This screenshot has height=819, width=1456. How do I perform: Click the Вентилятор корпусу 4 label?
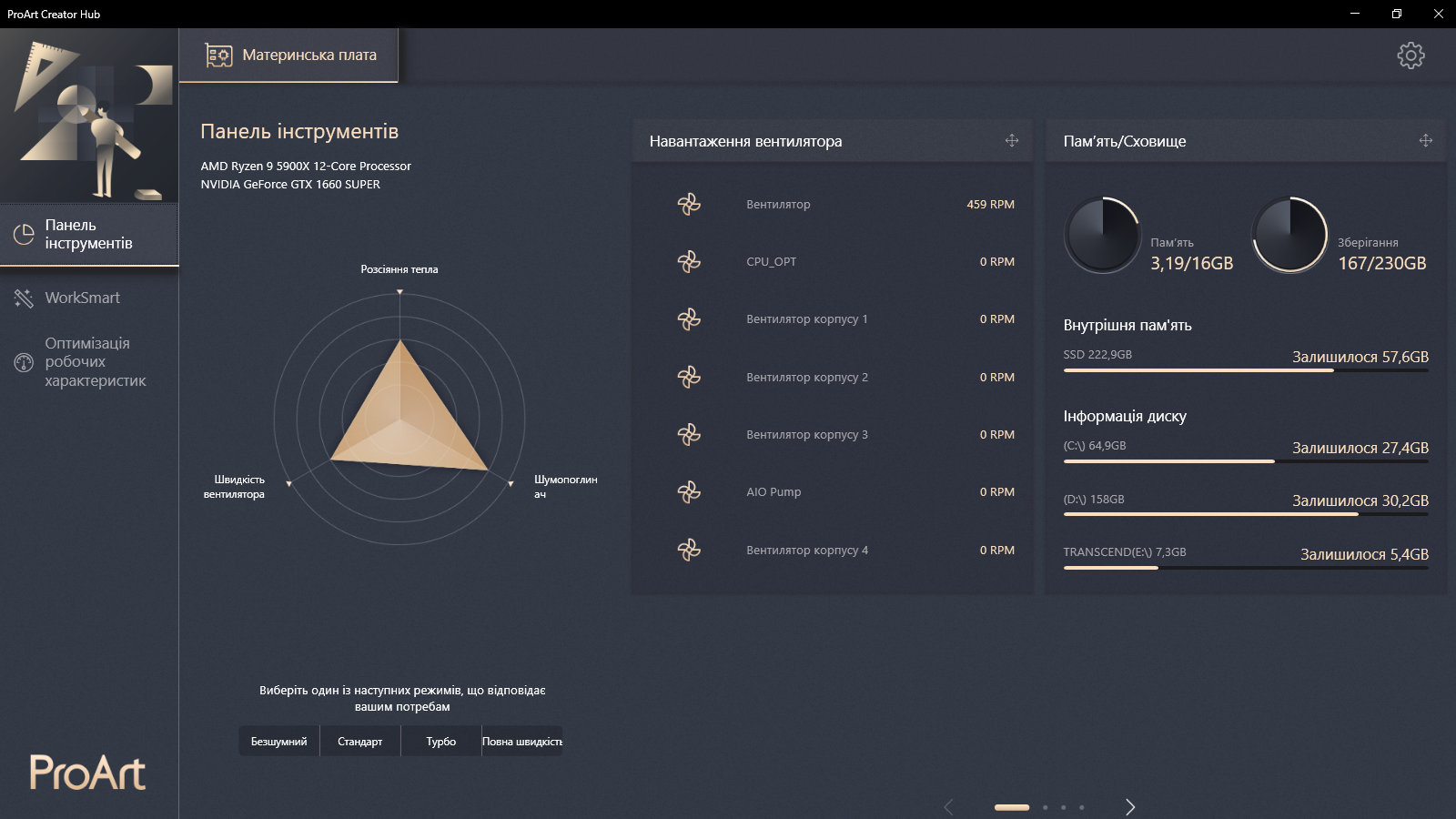tap(807, 550)
